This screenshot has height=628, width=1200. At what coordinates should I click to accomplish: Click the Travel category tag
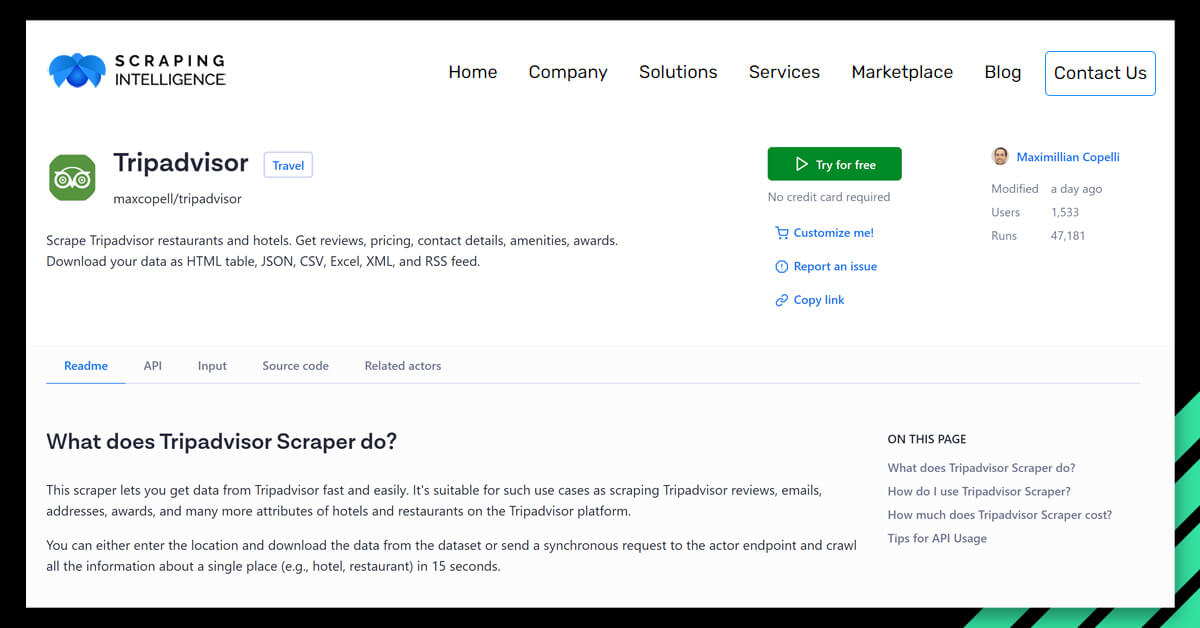(288, 165)
